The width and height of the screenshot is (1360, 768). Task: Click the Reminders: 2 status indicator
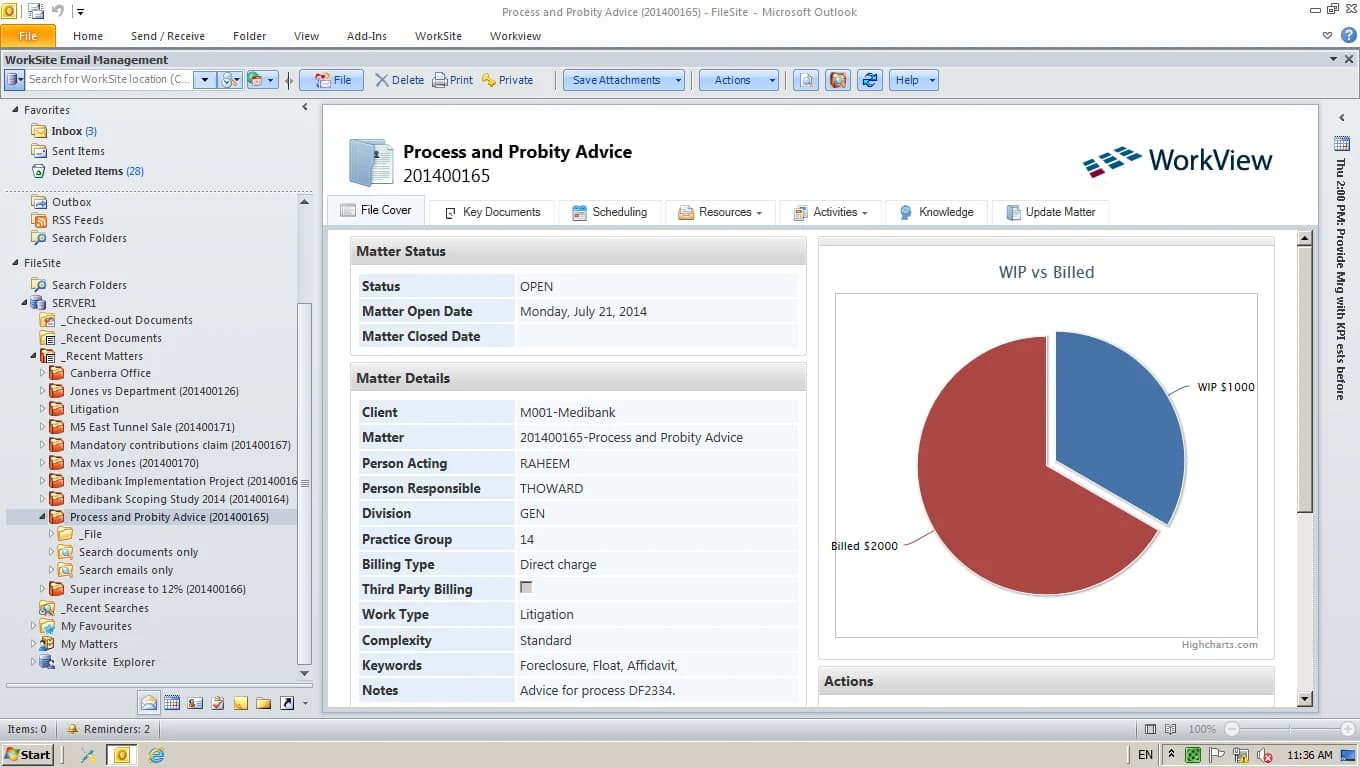coord(108,729)
